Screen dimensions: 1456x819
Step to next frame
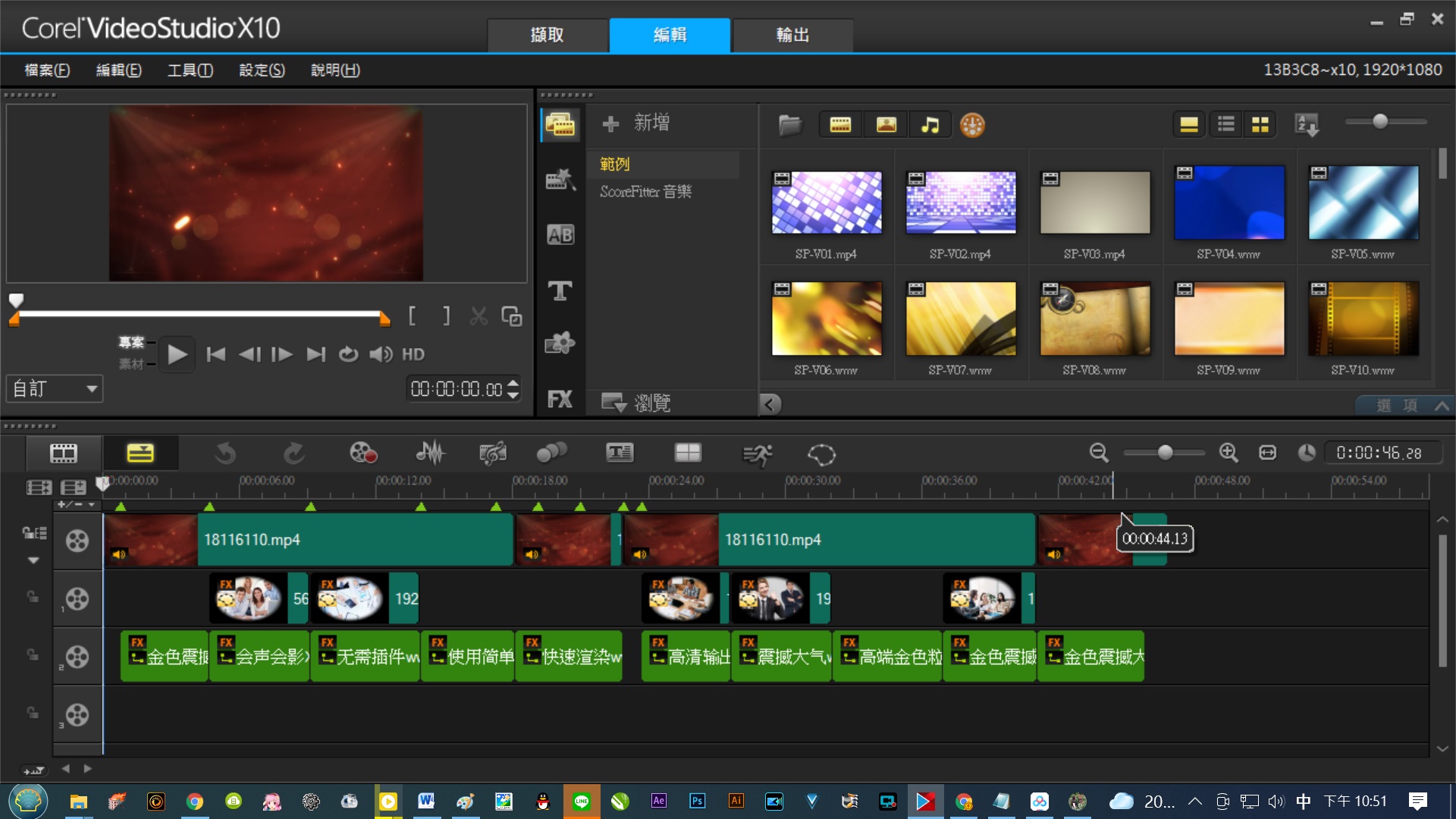[282, 354]
